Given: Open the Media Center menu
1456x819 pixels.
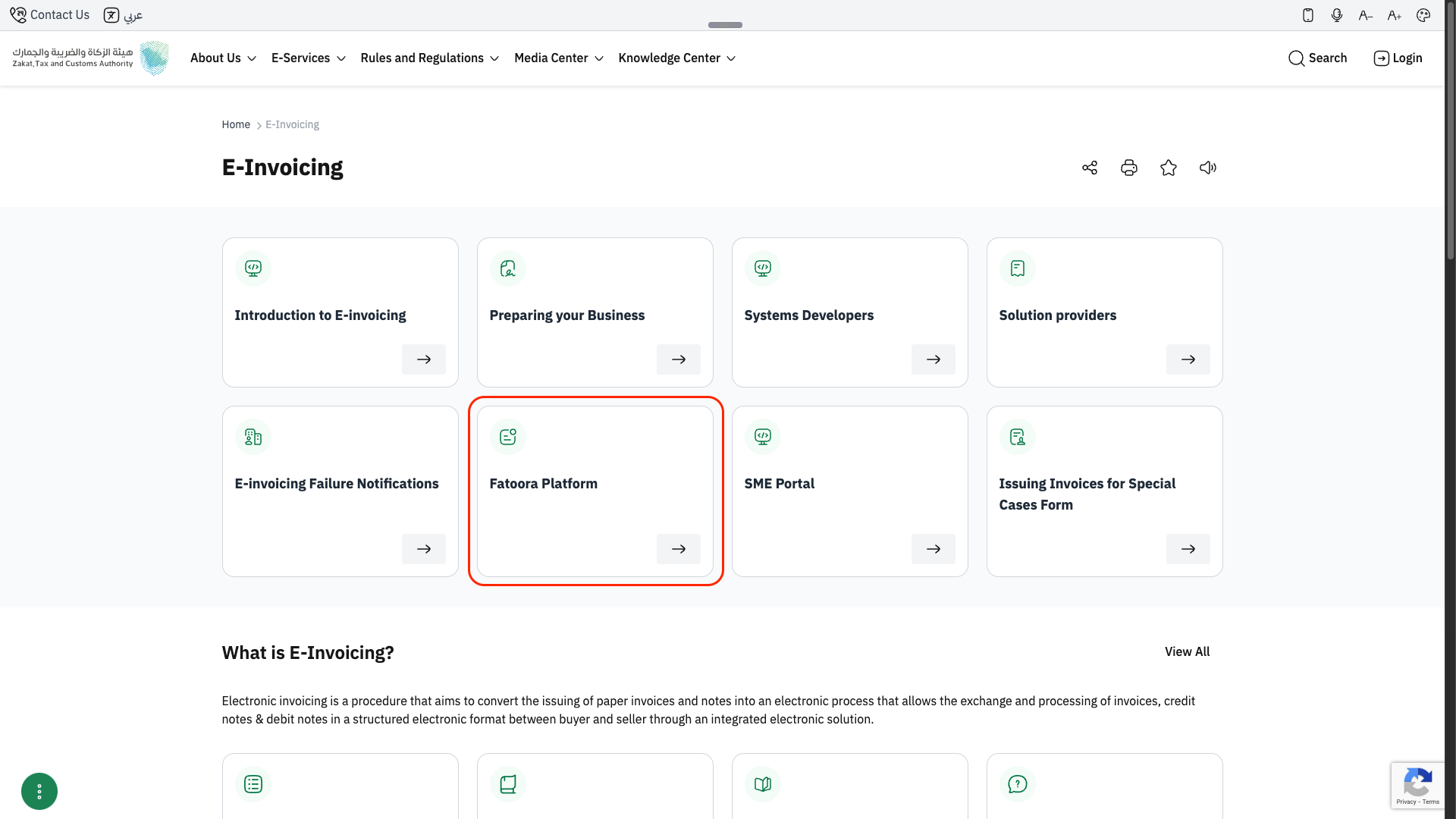Looking at the screenshot, I should 558,58.
